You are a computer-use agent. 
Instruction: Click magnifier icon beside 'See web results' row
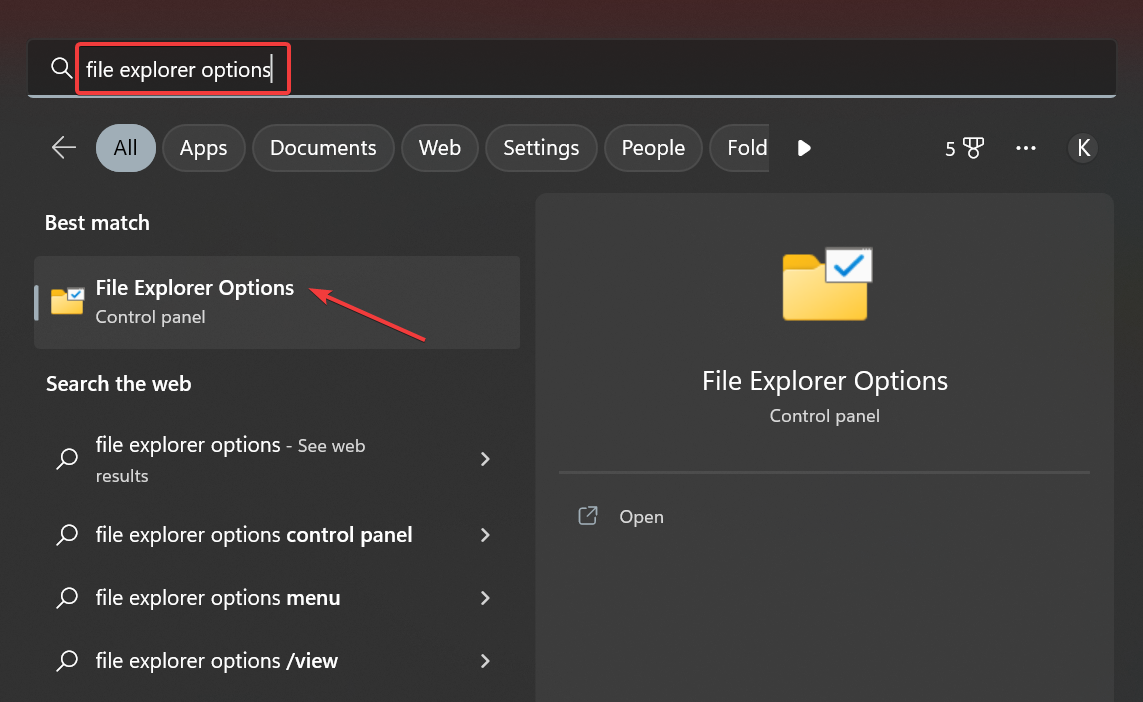point(67,459)
